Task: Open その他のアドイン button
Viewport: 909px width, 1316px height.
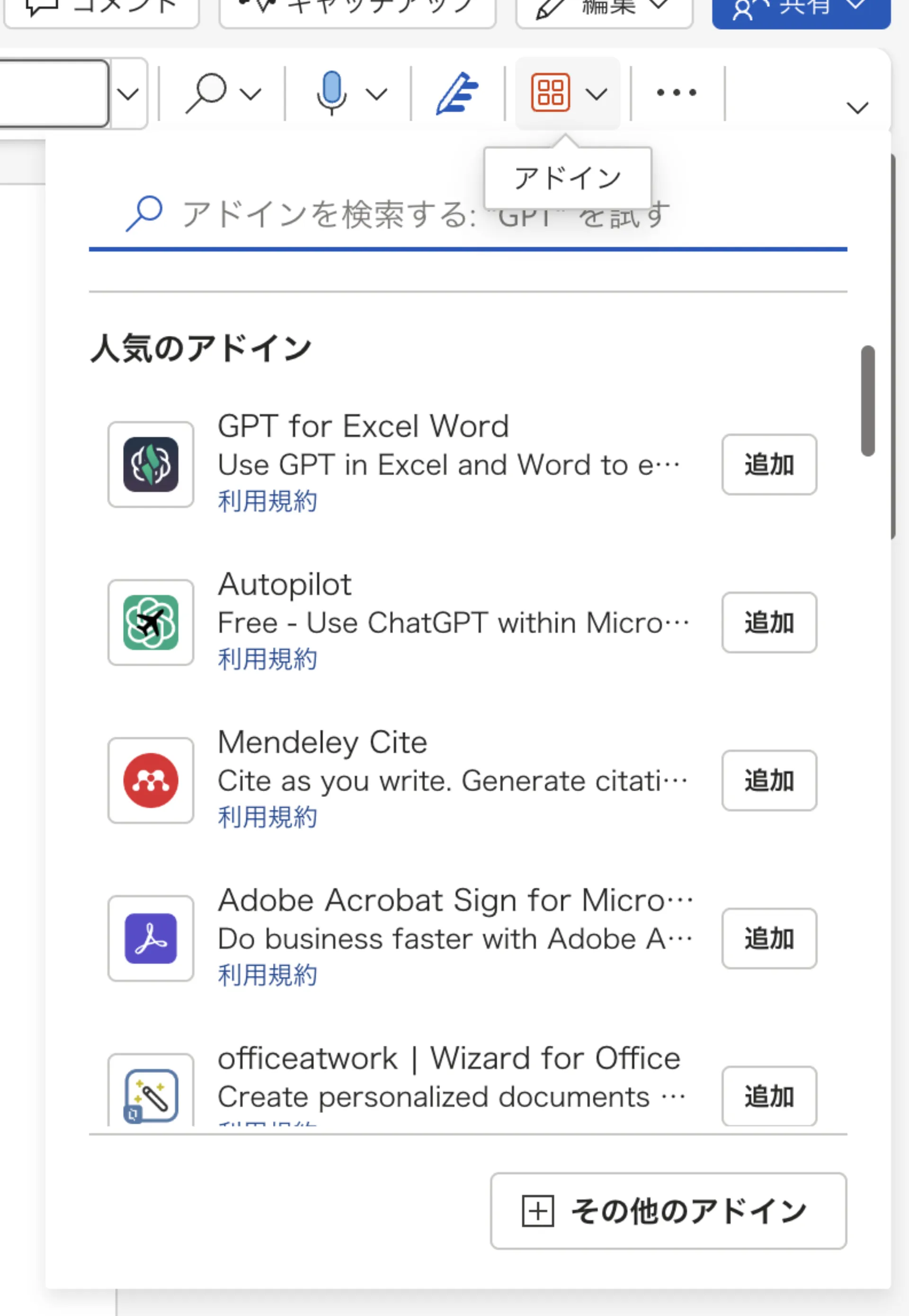Action: click(668, 1211)
